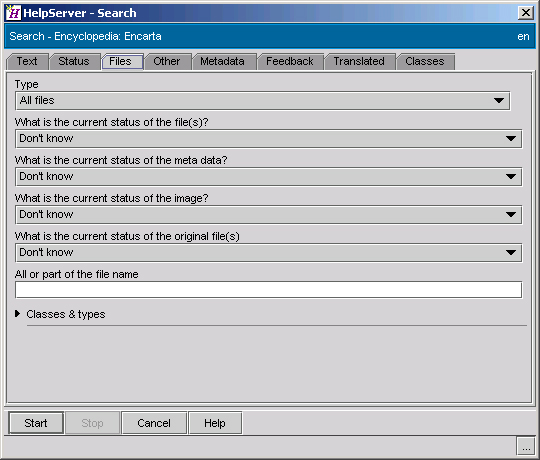Expand the Classes & types section

pos(18,314)
